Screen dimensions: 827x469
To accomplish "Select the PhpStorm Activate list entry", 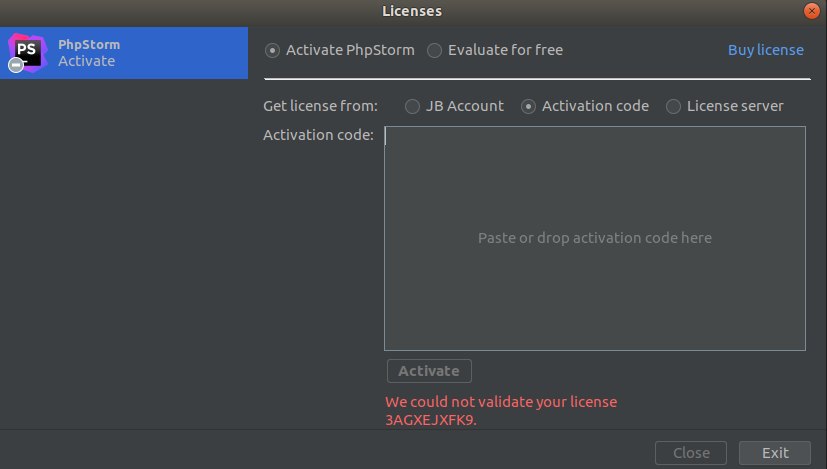I will (124, 53).
